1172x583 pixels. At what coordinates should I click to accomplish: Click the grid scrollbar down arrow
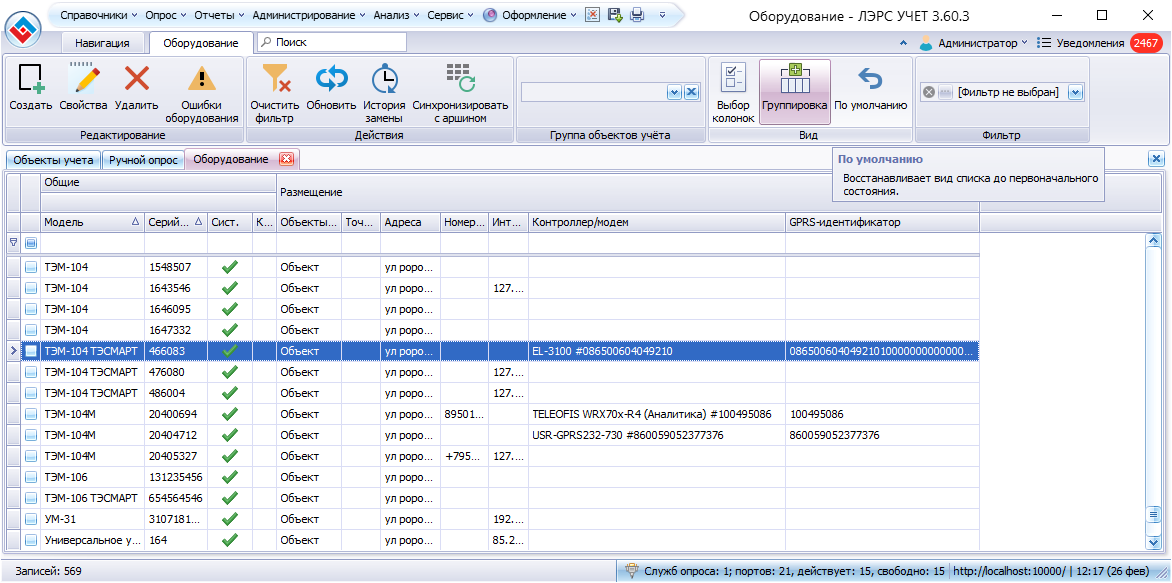point(1152,542)
